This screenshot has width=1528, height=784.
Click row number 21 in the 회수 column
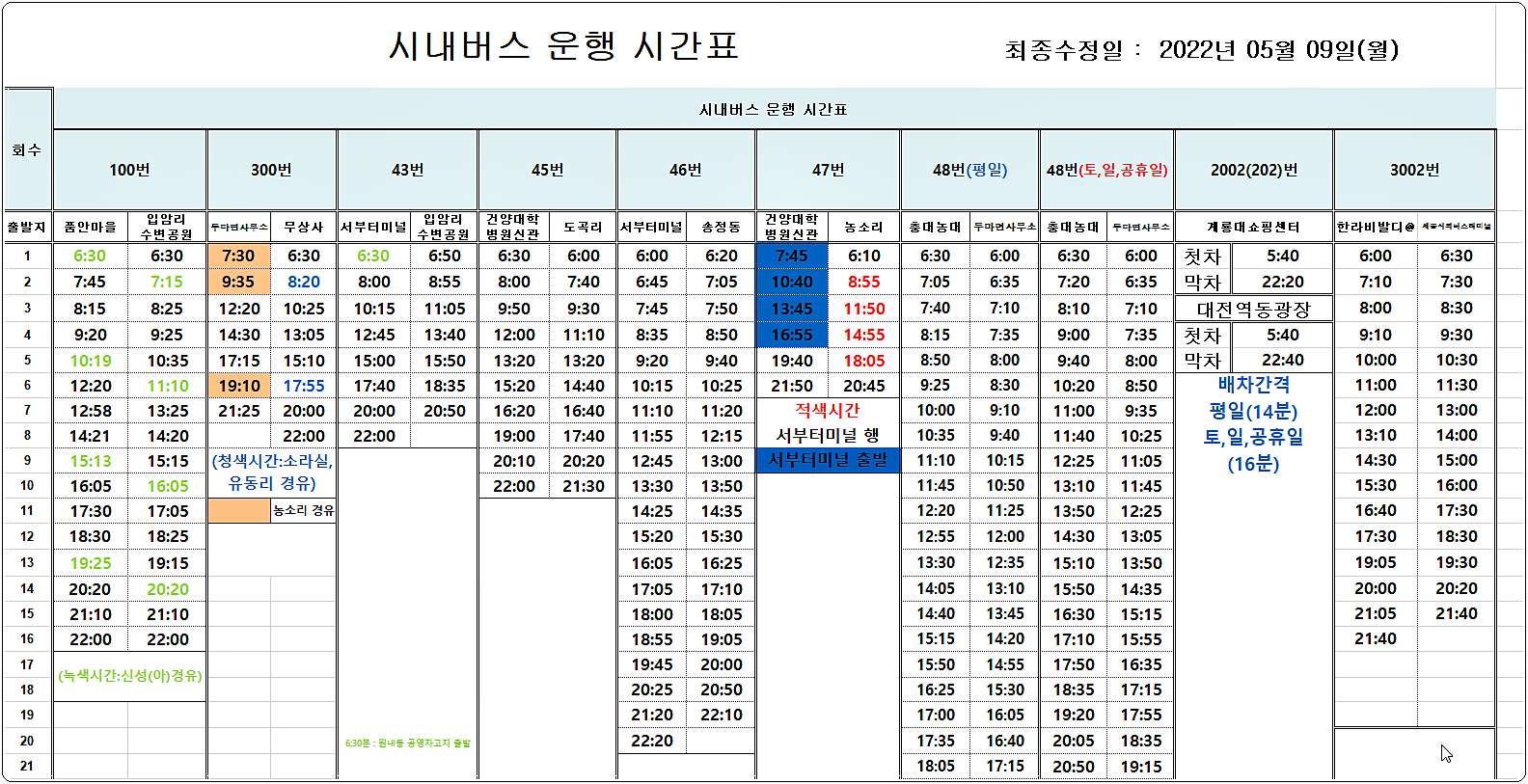(27, 766)
